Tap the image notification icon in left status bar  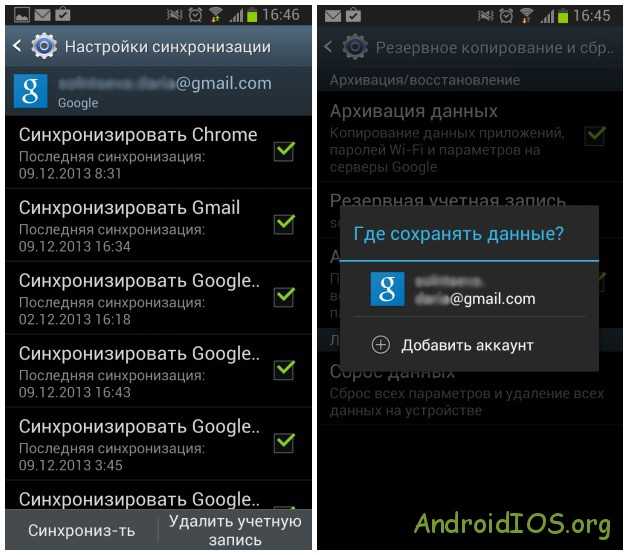[x=22, y=16]
